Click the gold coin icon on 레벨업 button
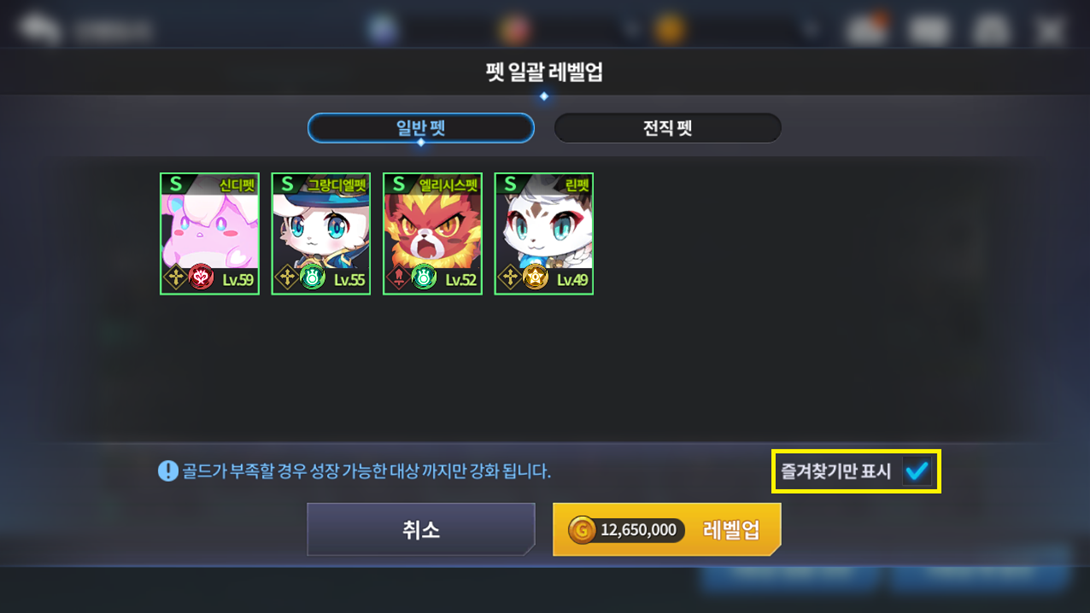The image size is (1090, 613). (x=582, y=530)
